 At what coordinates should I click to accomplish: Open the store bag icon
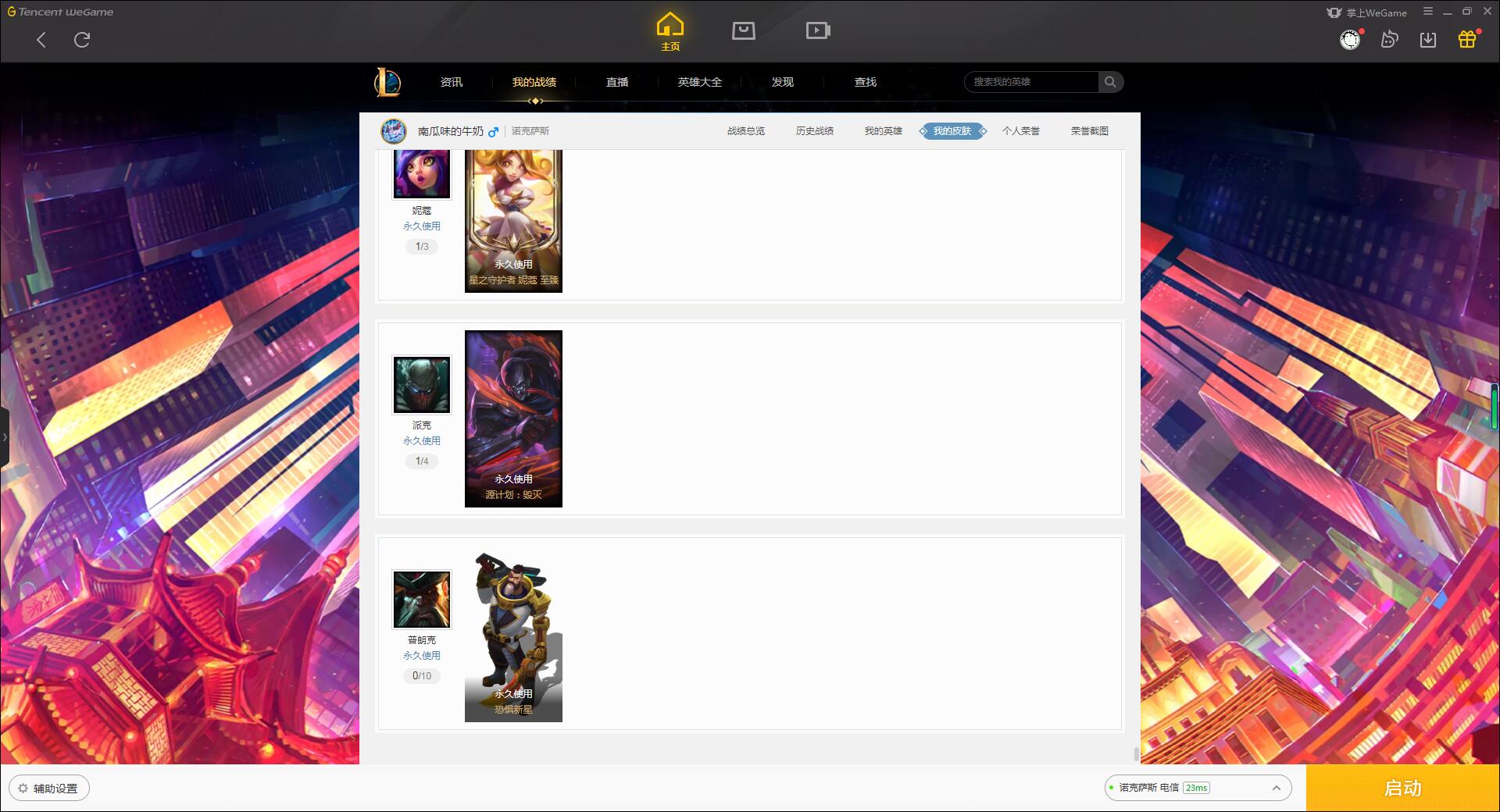point(744,30)
